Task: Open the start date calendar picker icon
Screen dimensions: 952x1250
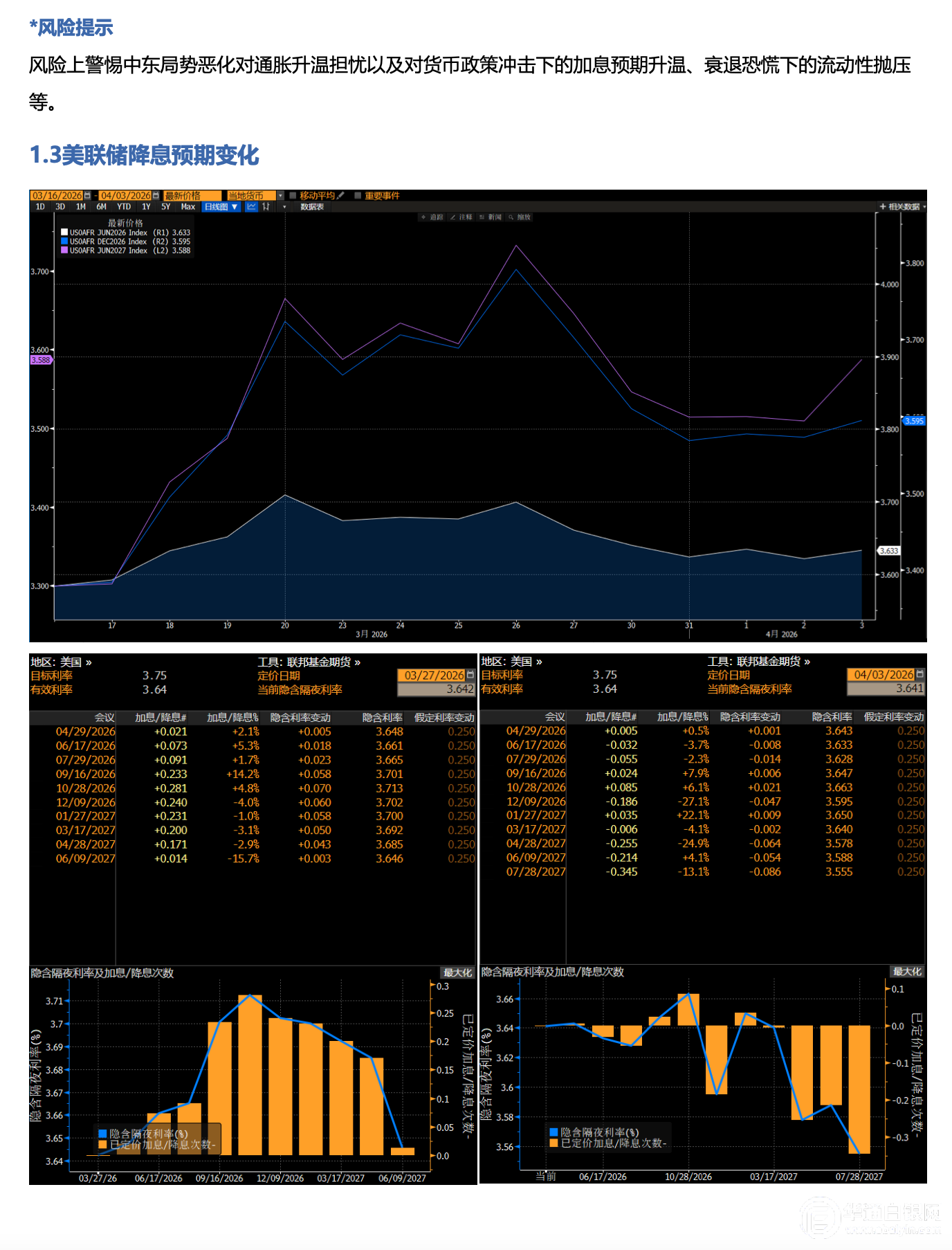Action: 87,196
